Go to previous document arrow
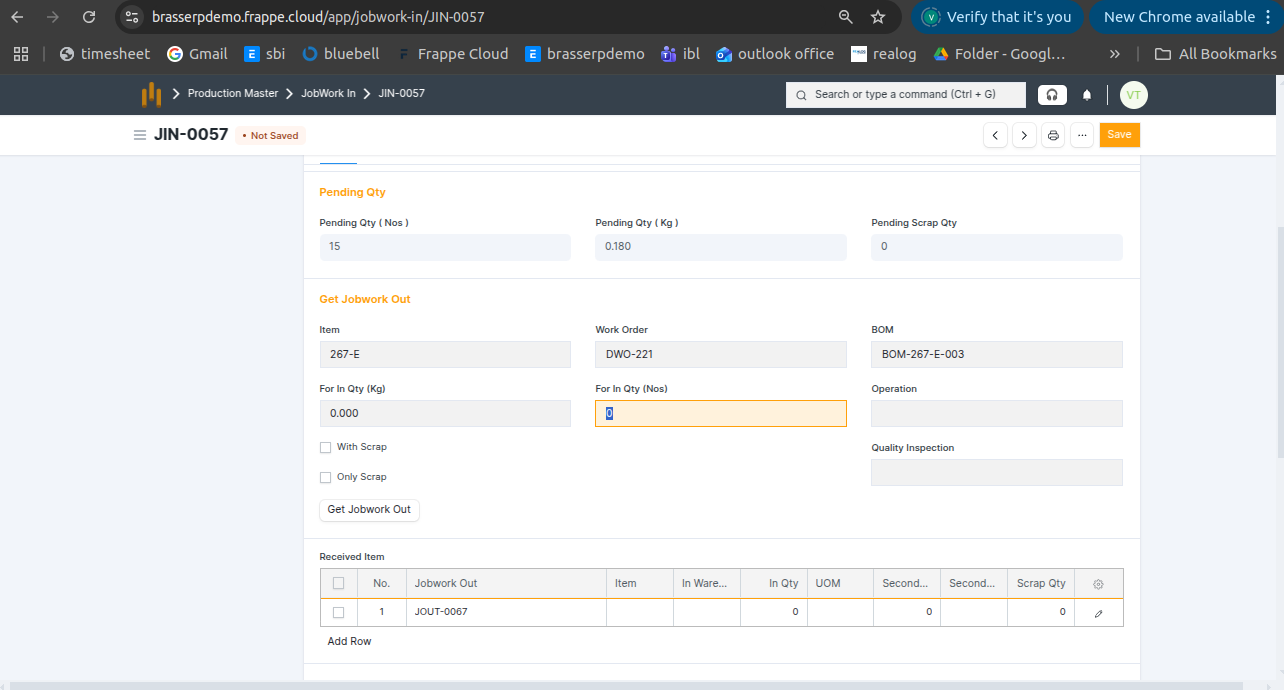 (995, 135)
